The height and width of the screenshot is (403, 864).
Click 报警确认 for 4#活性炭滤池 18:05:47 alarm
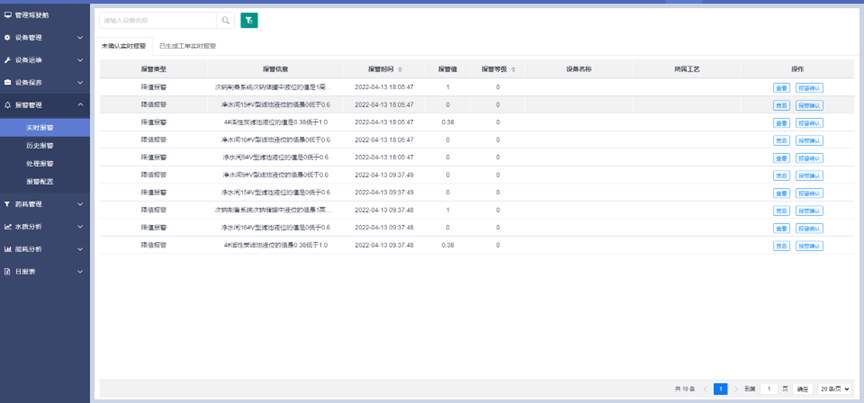[x=809, y=123]
